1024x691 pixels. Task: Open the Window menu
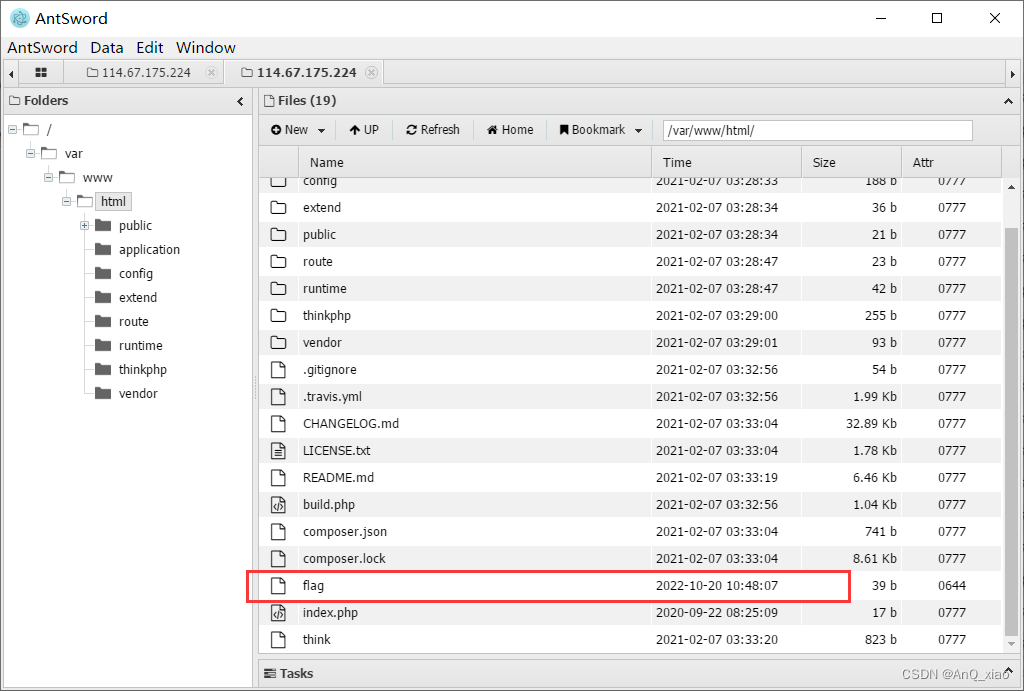[206, 48]
